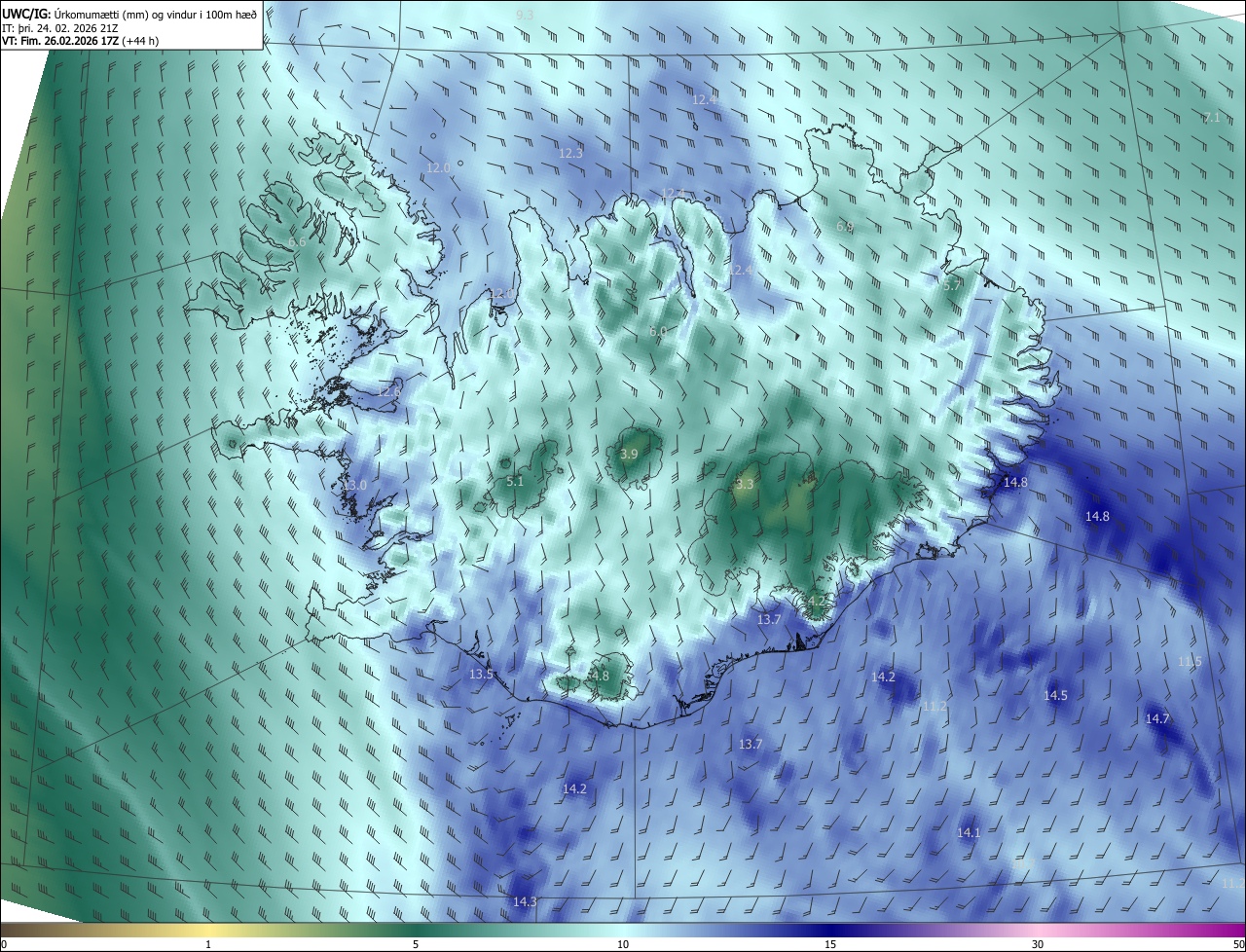Click the 4.8 value label

[x=600, y=676]
